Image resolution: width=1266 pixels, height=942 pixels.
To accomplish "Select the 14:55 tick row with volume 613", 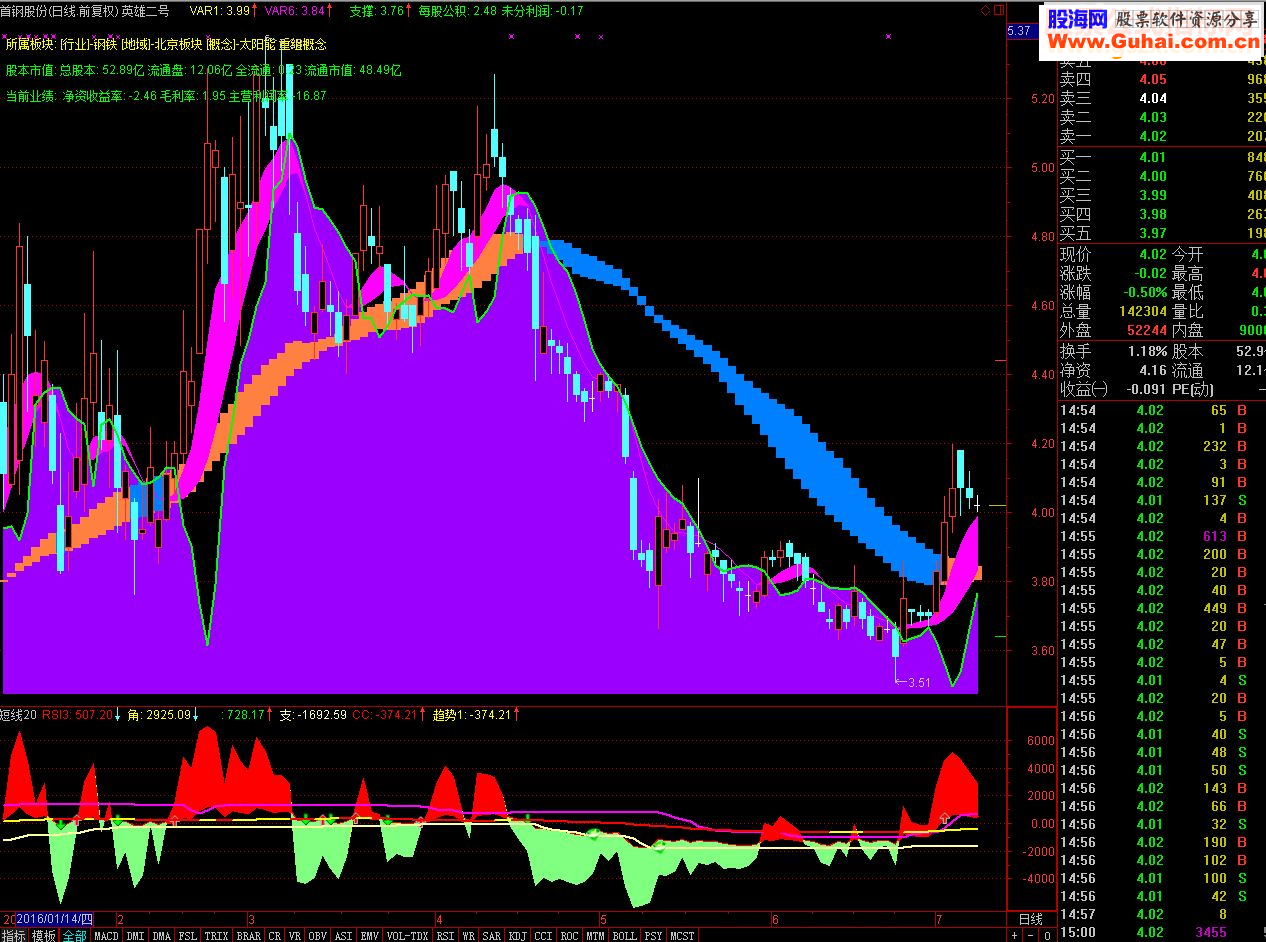I will [x=1162, y=536].
